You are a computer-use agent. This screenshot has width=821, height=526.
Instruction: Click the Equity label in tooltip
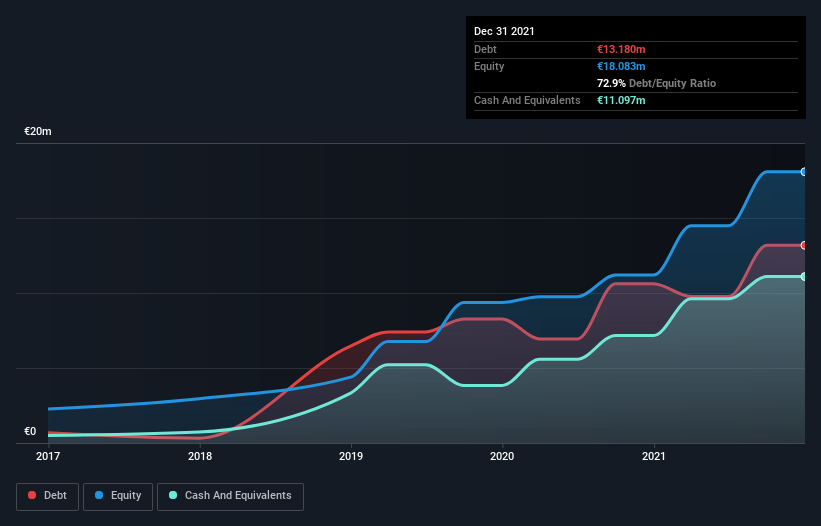point(489,66)
